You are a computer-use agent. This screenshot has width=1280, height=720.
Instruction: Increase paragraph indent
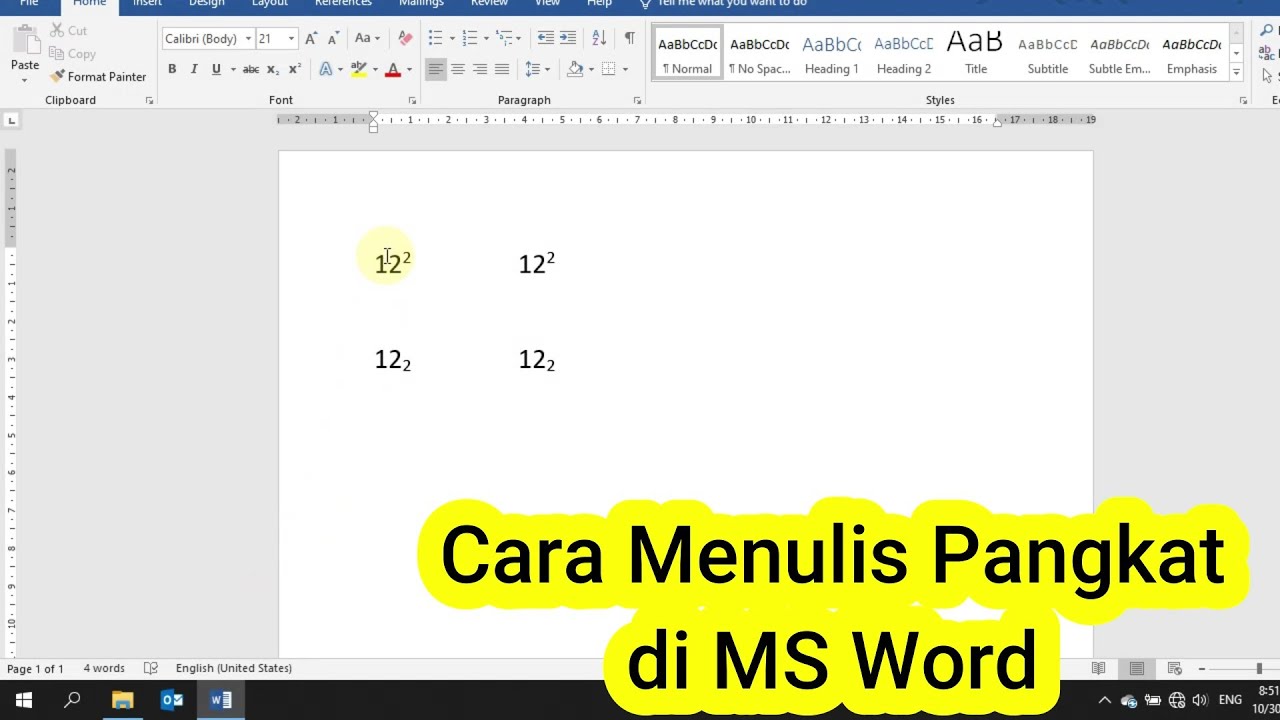point(568,38)
